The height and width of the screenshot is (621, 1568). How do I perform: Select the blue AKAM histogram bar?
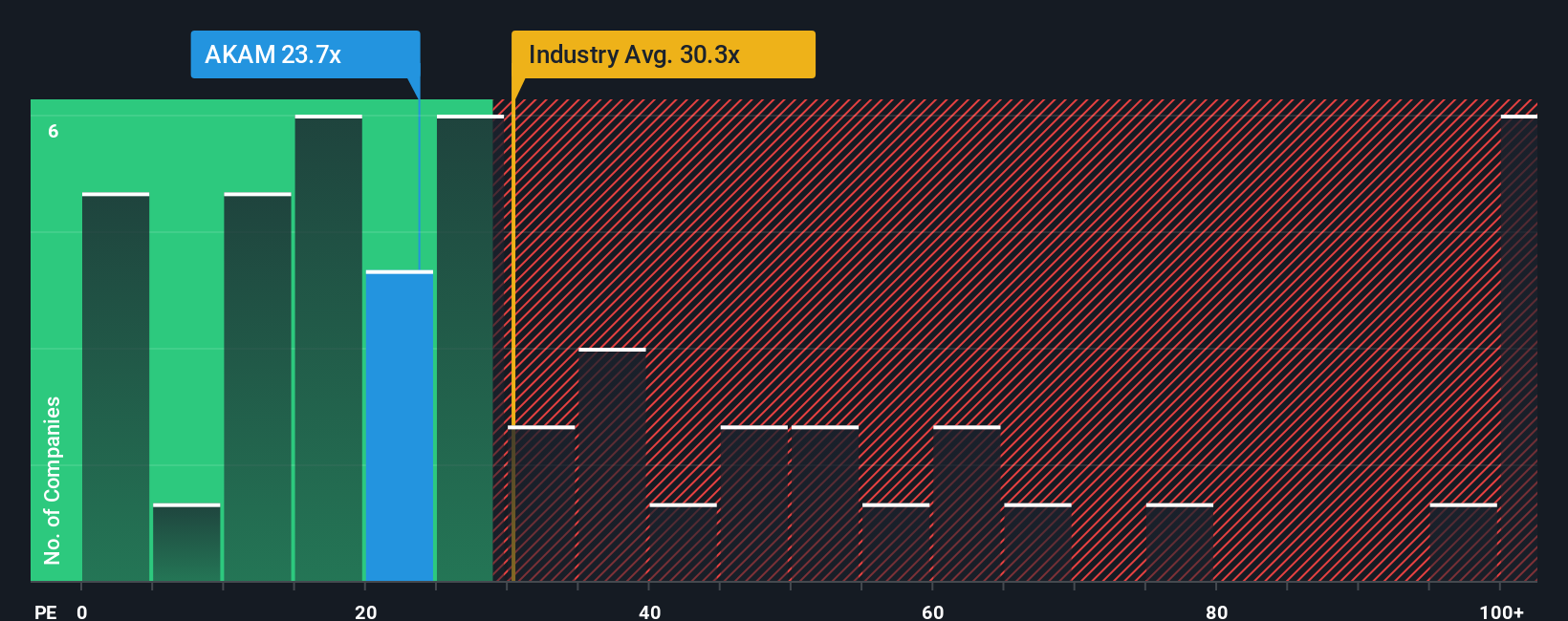(400, 426)
